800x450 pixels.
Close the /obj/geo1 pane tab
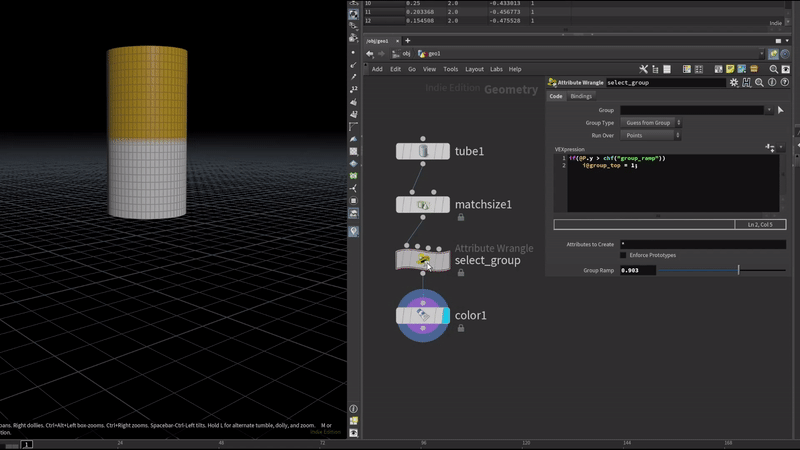[397, 41]
